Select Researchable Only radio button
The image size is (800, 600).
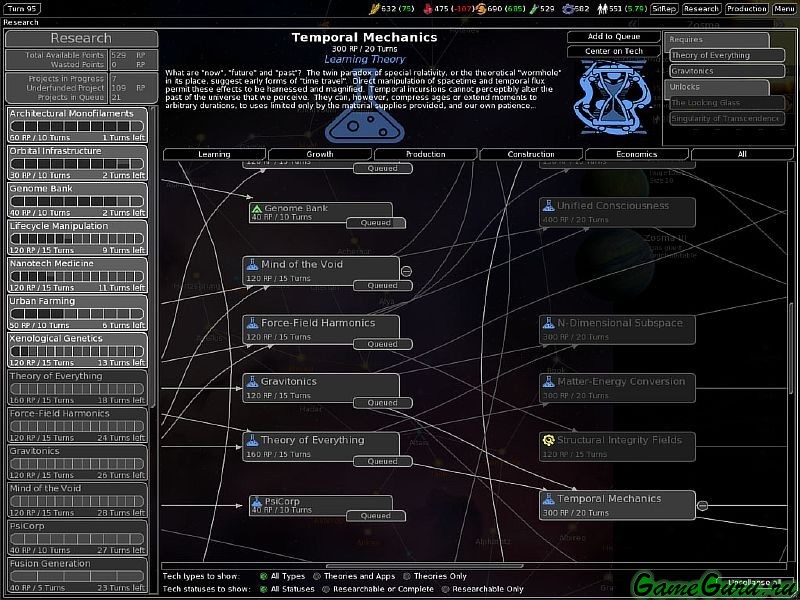(445, 589)
